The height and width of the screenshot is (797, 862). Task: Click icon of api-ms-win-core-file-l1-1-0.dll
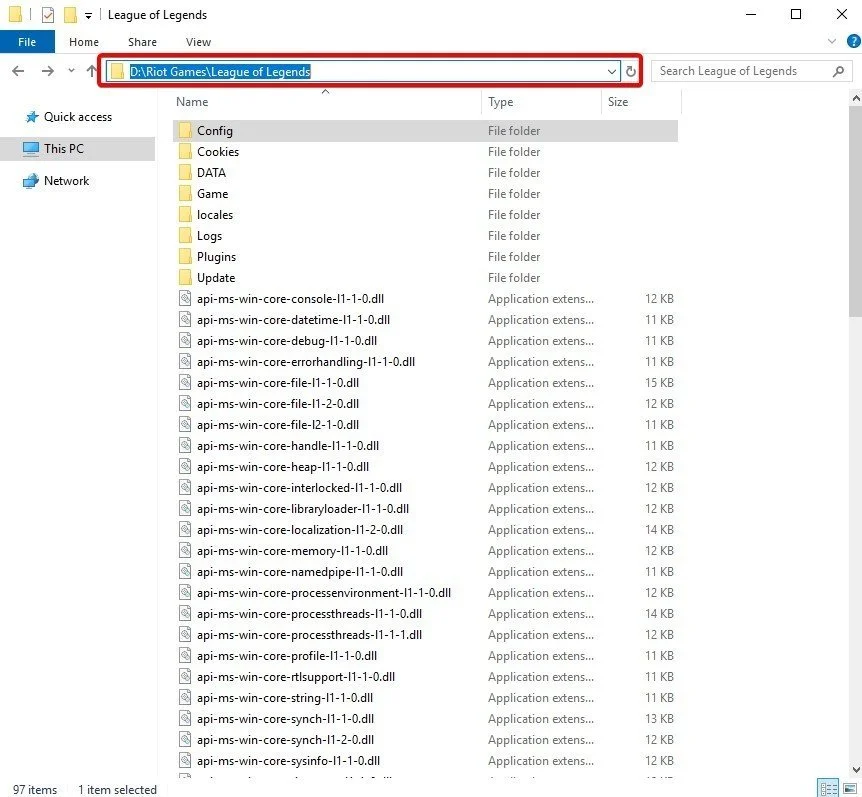[x=185, y=382]
